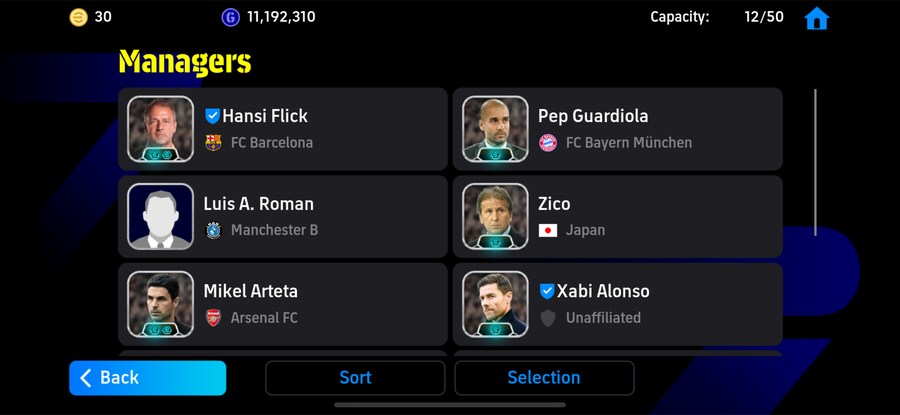Toggle the blue checkmark beside Hansi Flick
900x415 pixels.
[x=212, y=116]
